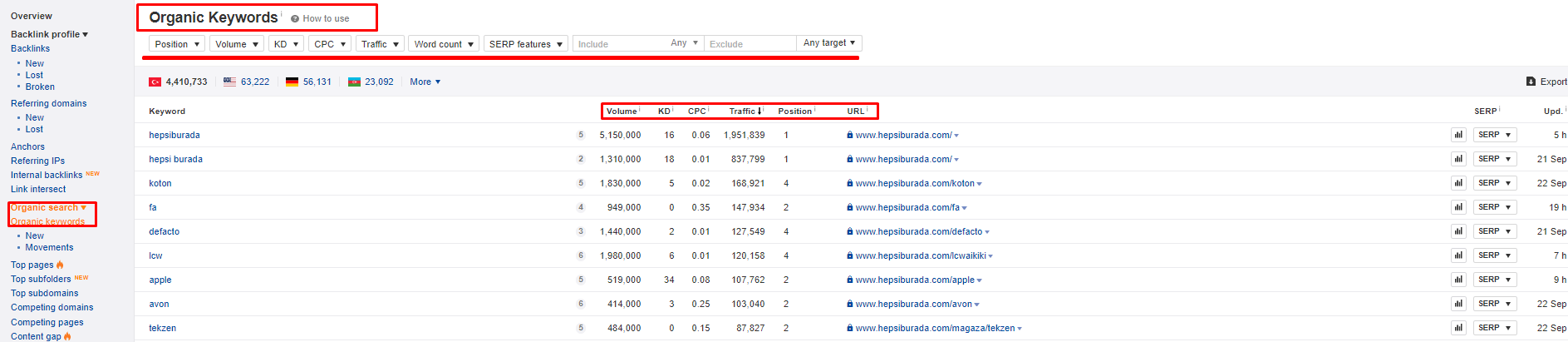This screenshot has height=342, width=1568.
Task: Open Top pages in sidebar
Action: point(32,265)
